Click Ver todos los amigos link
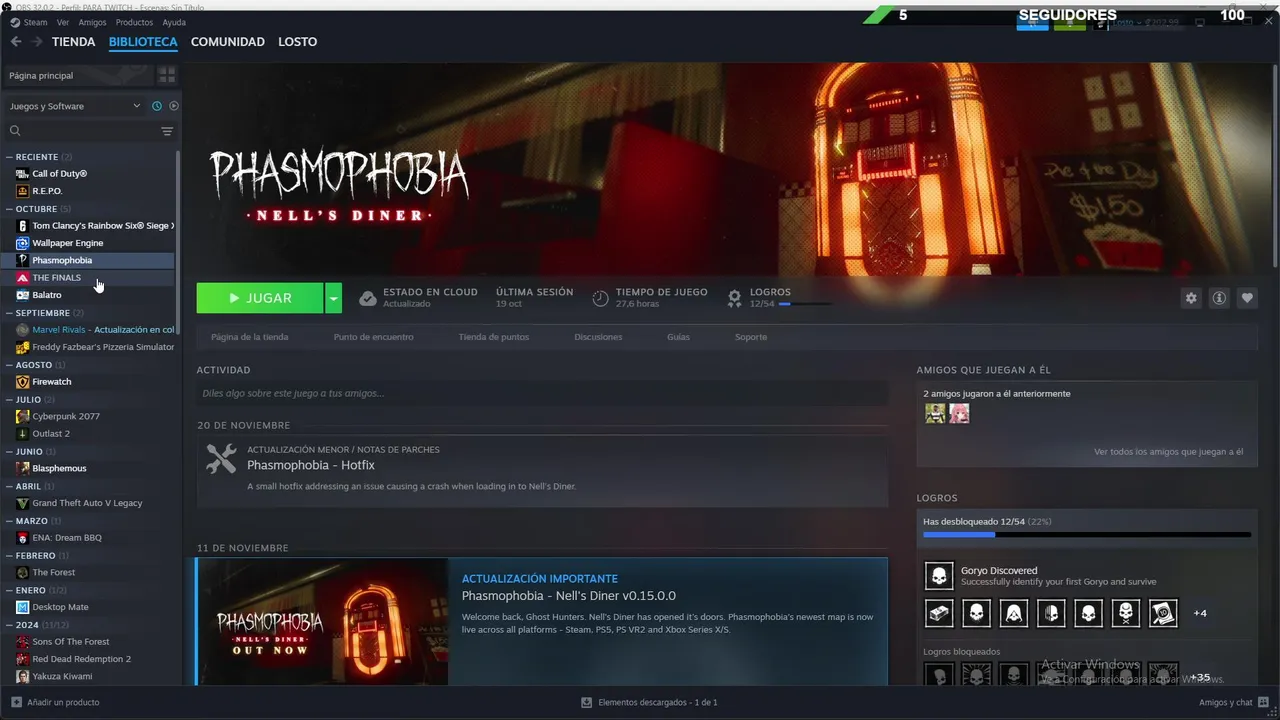 (x=1168, y=452)
